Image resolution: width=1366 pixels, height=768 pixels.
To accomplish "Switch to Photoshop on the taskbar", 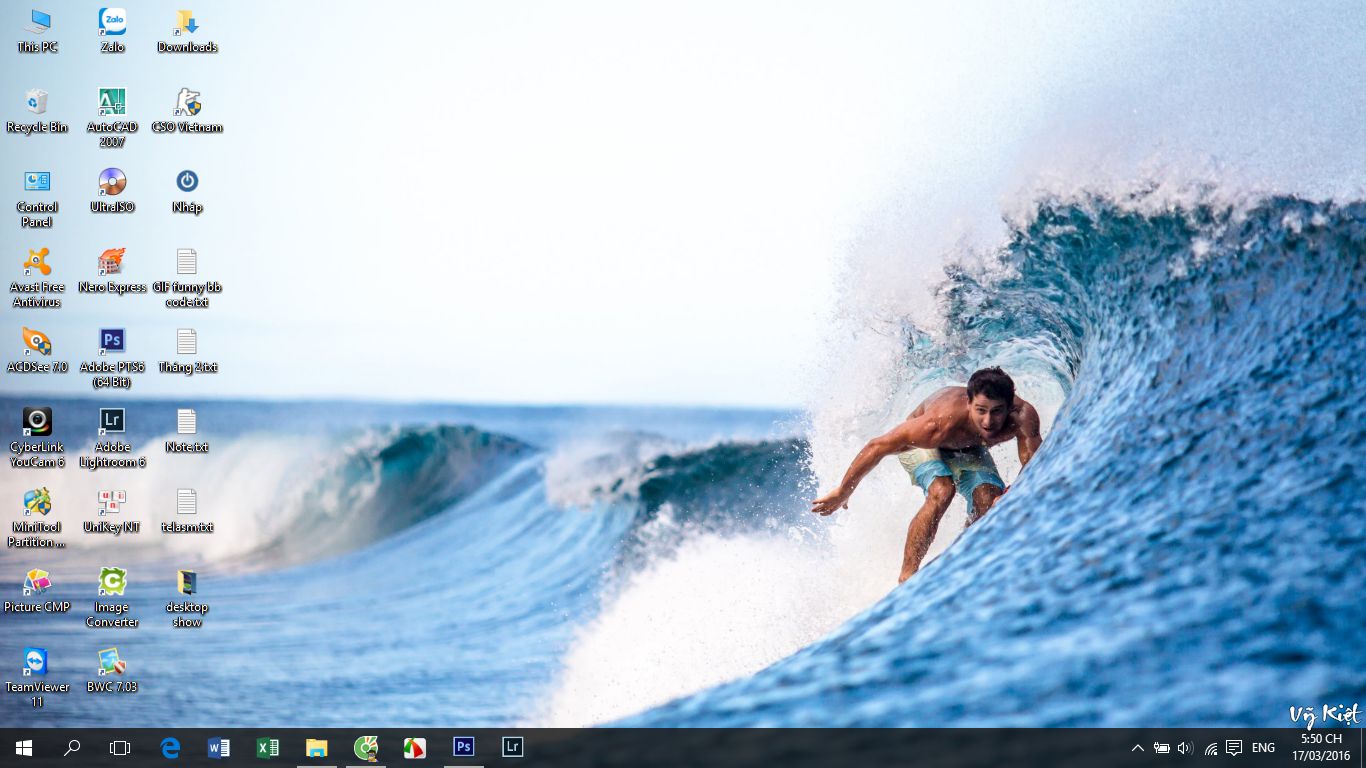I will click(464, 748).
